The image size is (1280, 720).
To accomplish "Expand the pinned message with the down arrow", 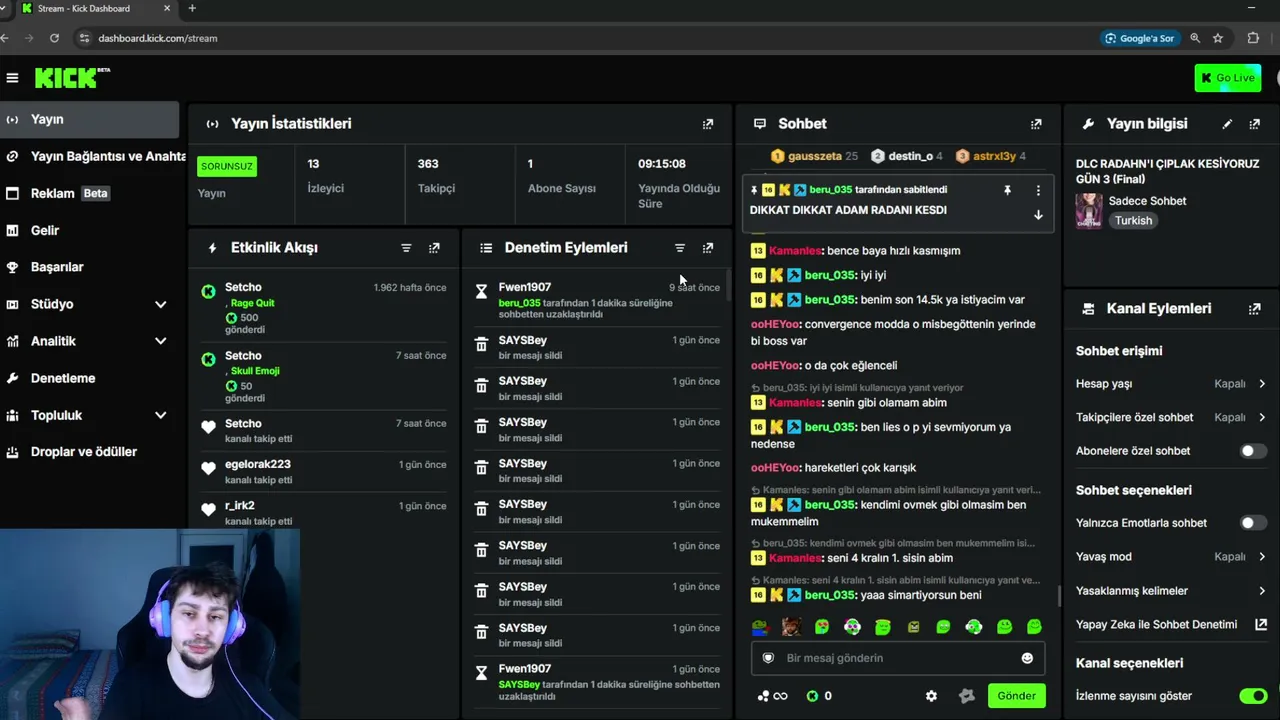I will pos(1038,215).
